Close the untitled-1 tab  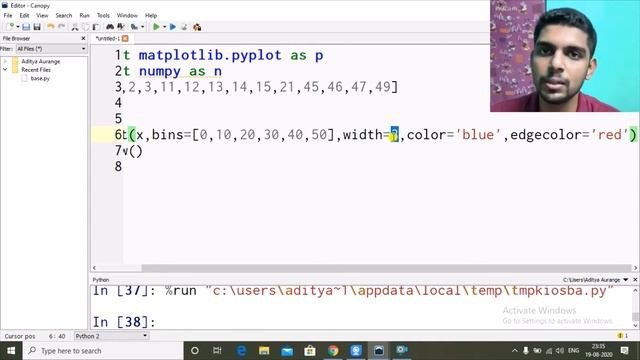(x=125, y=38)
